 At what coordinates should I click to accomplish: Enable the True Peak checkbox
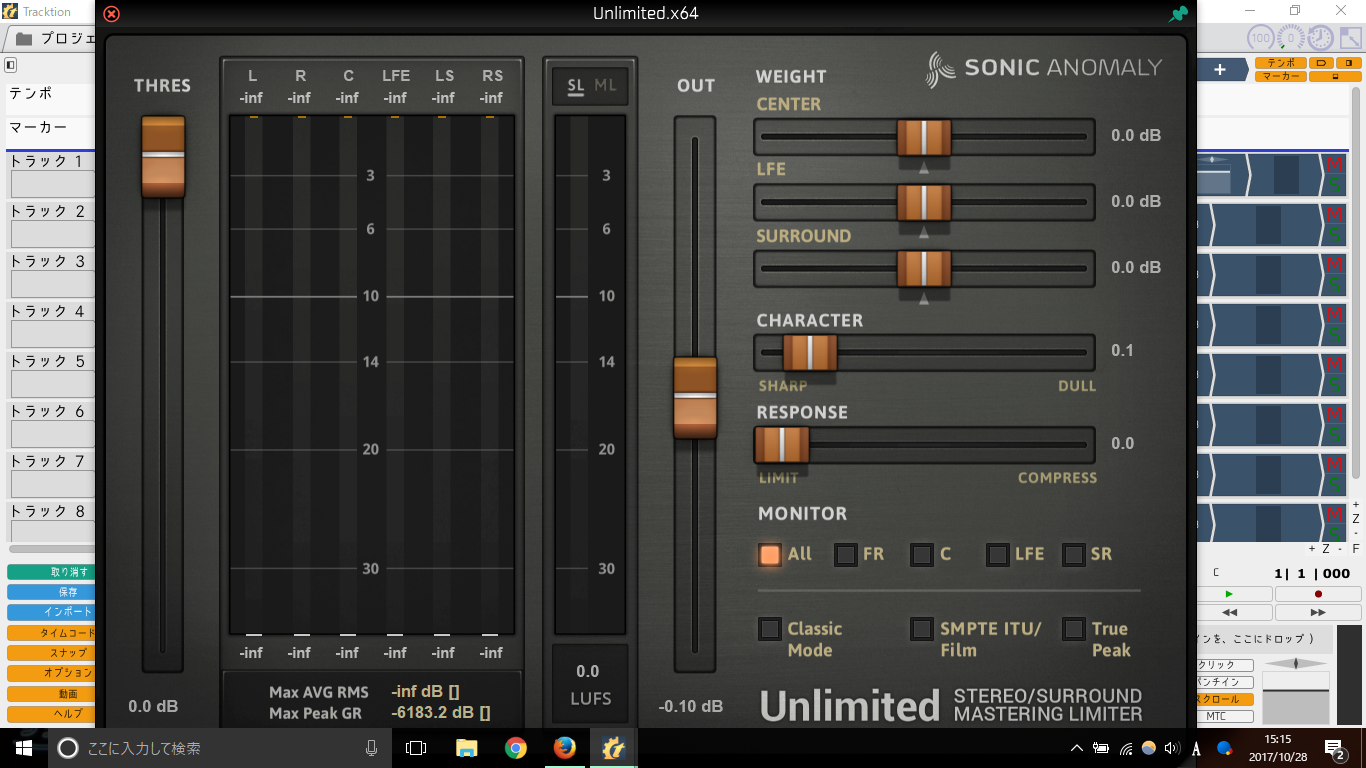point(1074,629)
